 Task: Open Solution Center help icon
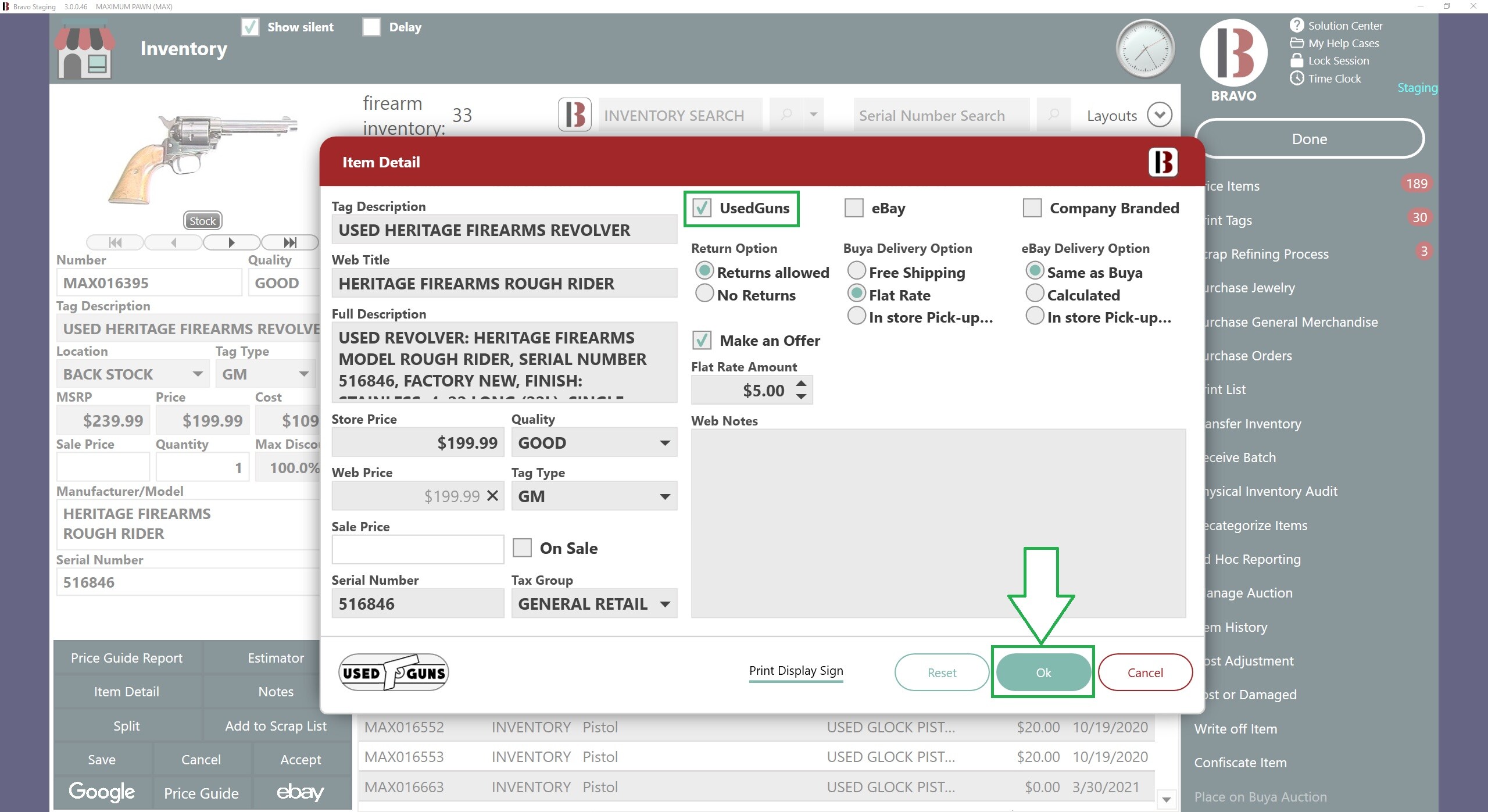[x=1297, y=25]
